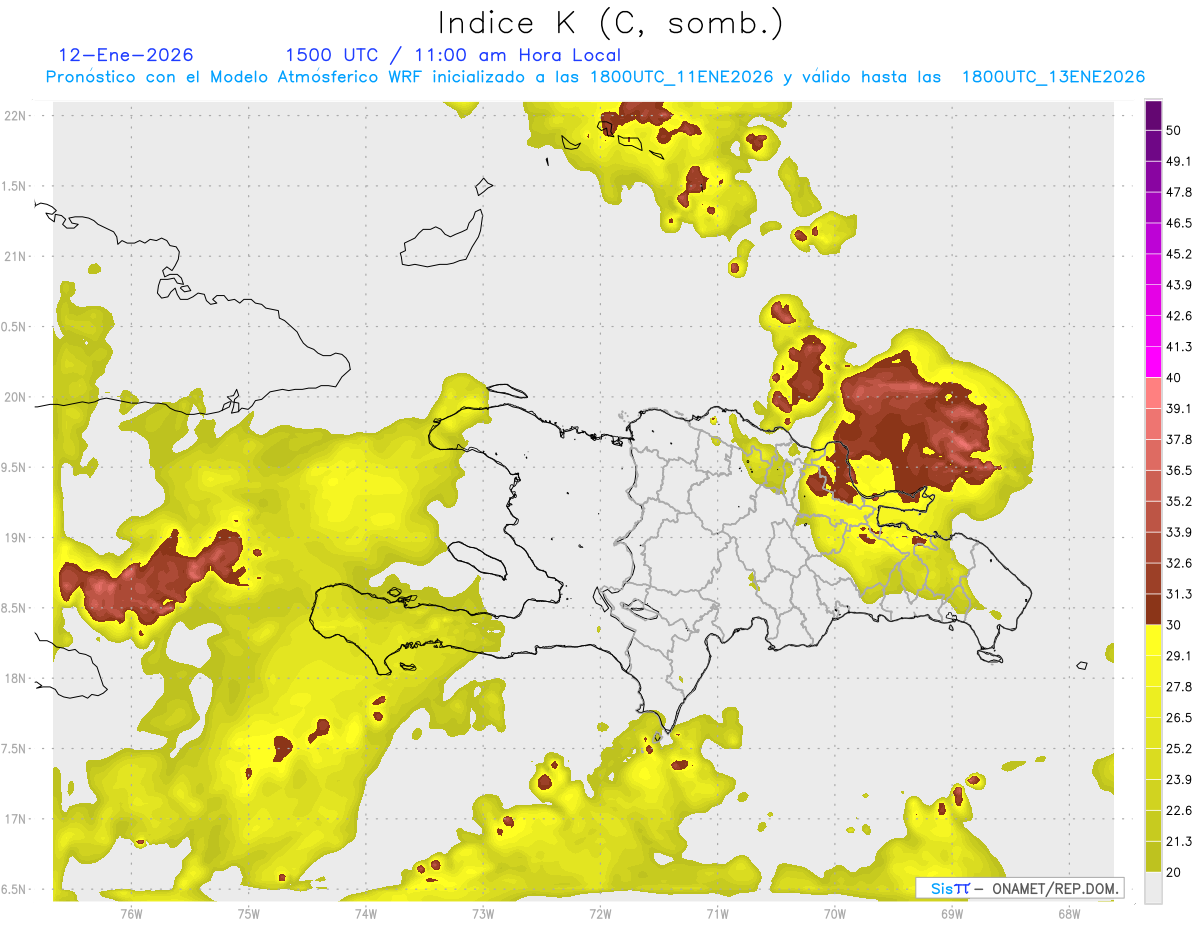Image resolution: width=1200 pixels, height=927 pixels.
Task: Click the legend value '20'
Action: 1174,872
